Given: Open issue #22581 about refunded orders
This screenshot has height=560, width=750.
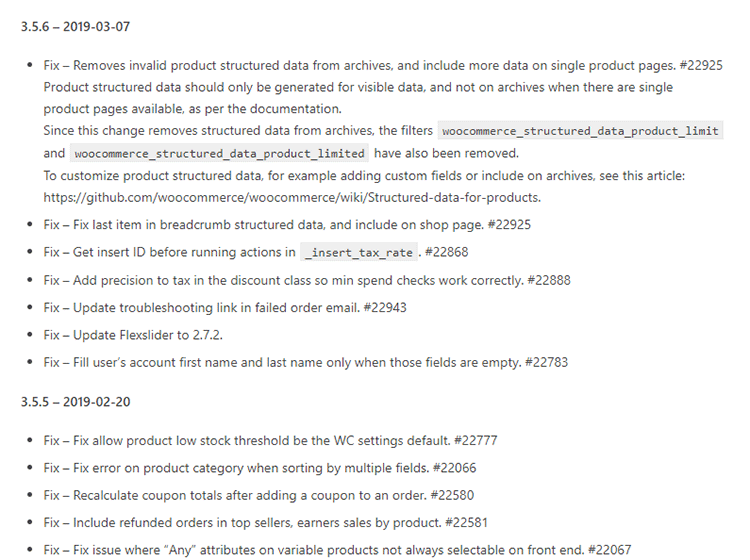Looking at the screenshot, I should click(x=466, y=523).
